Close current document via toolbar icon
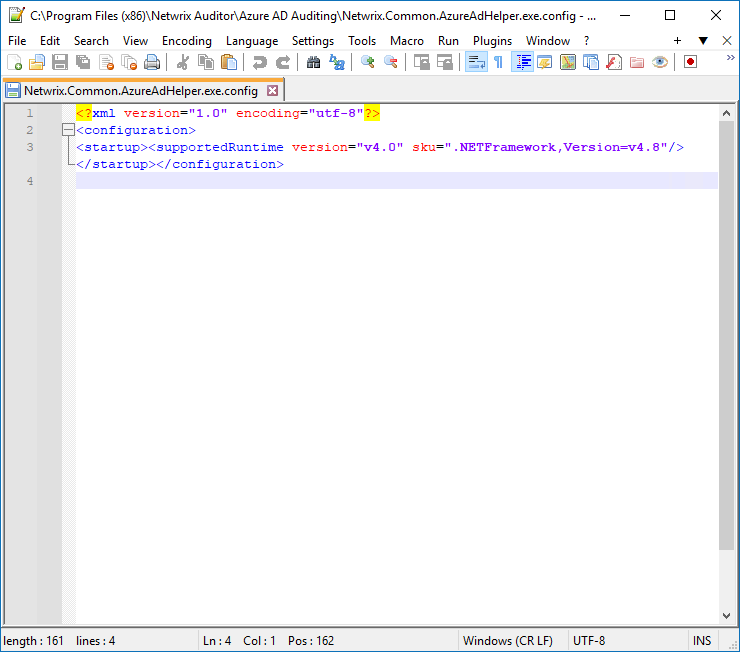740x652 pixels. coord(107,62)
